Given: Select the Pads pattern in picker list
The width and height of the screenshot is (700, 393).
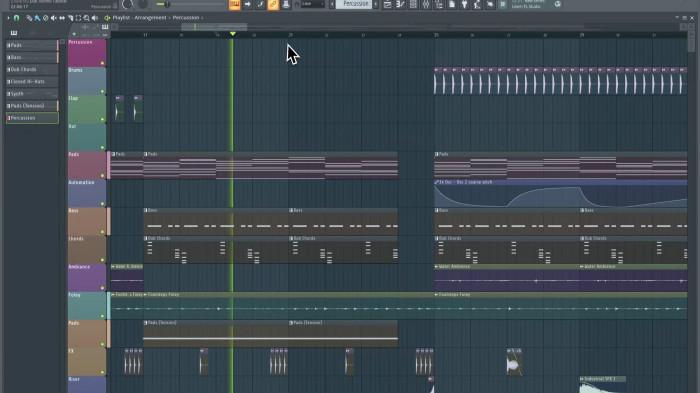Looking at the screenshot, I should (32, 45).
